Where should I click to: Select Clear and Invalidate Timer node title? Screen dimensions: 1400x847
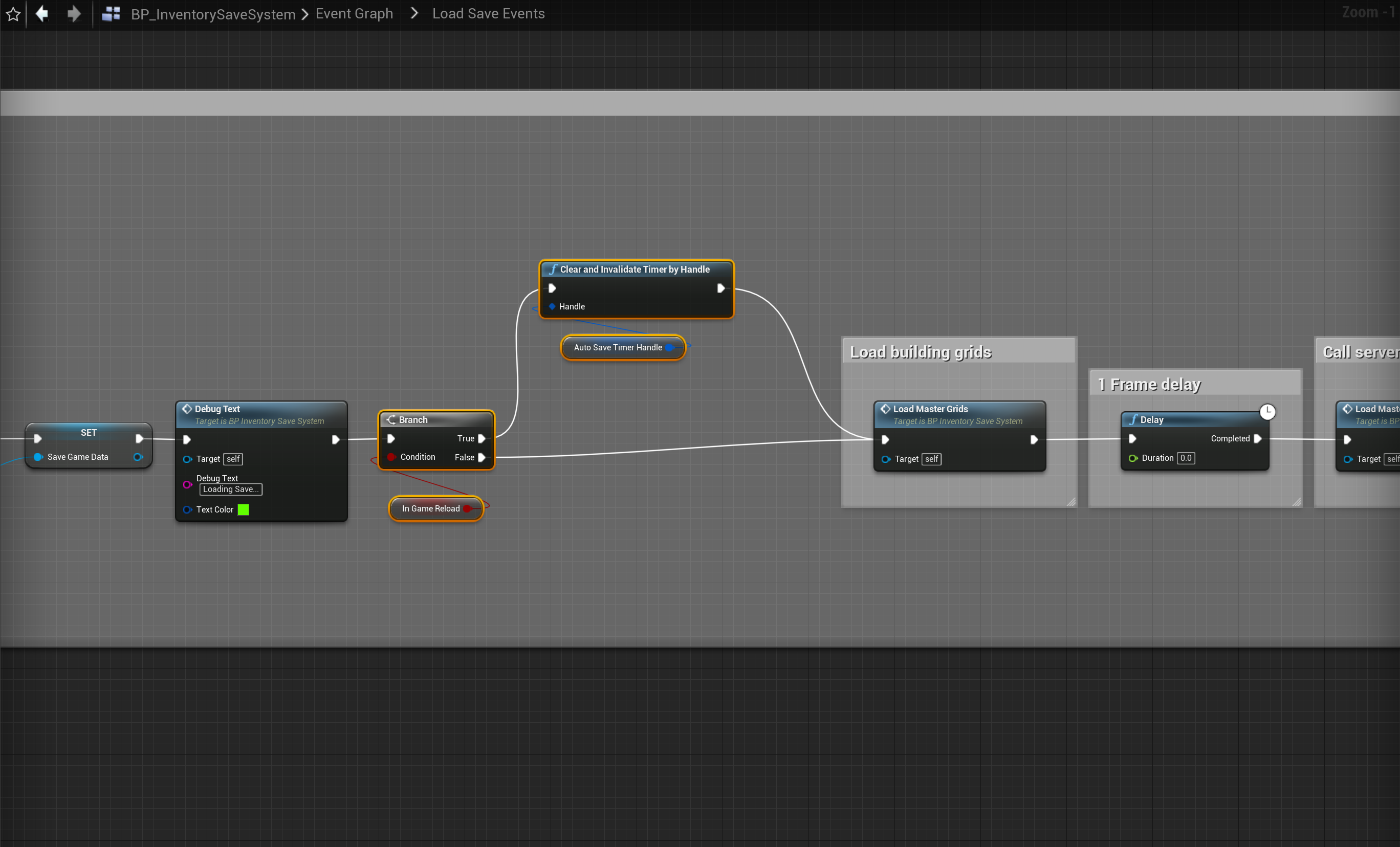click(635, 269)
